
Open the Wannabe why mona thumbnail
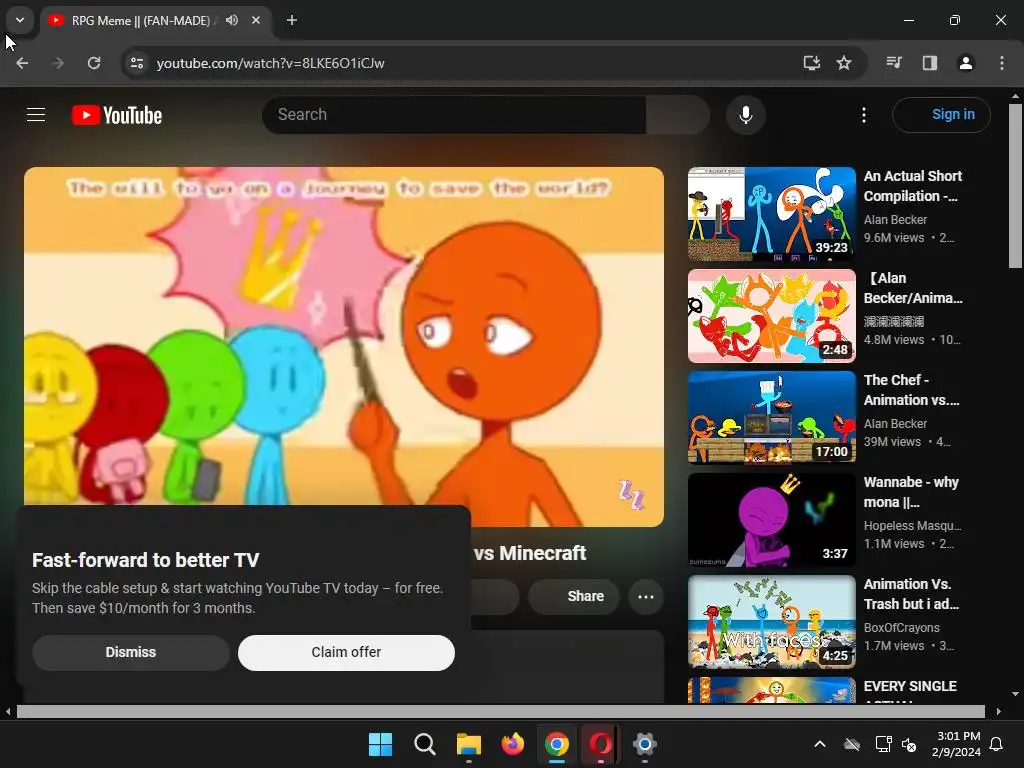[771, 520]
